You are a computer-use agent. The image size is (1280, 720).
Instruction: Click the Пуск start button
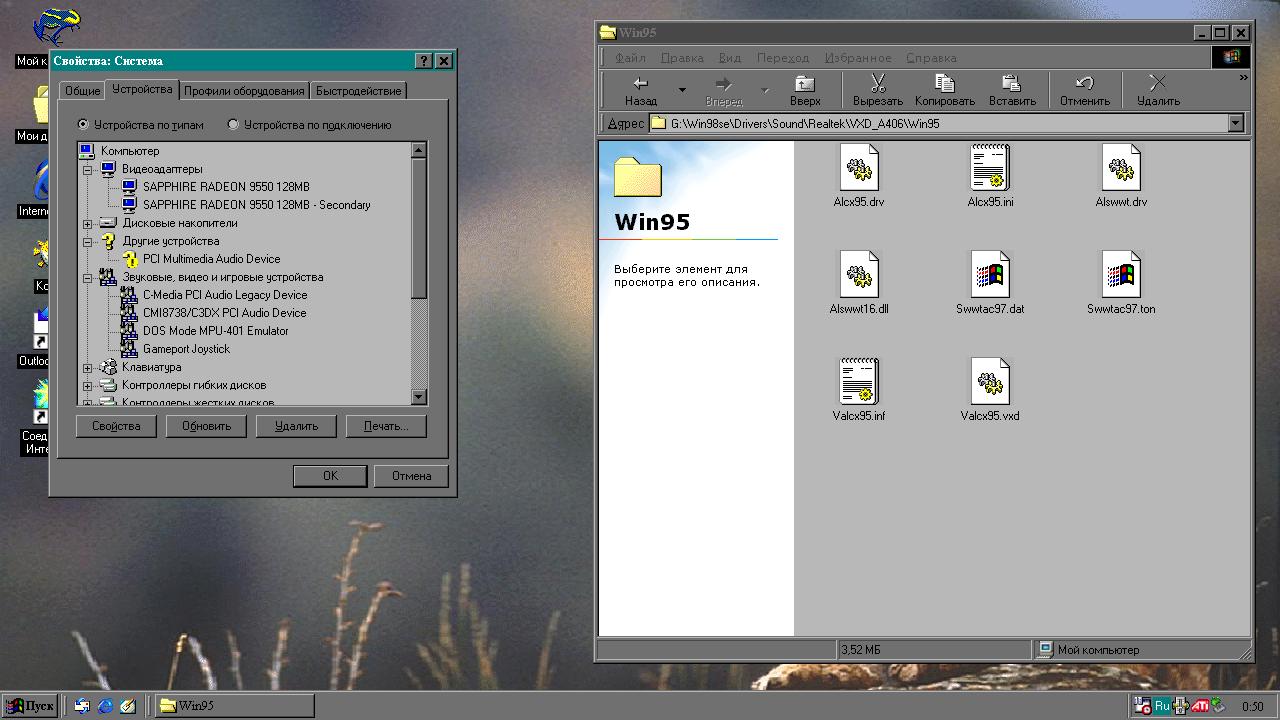[30, 706]
